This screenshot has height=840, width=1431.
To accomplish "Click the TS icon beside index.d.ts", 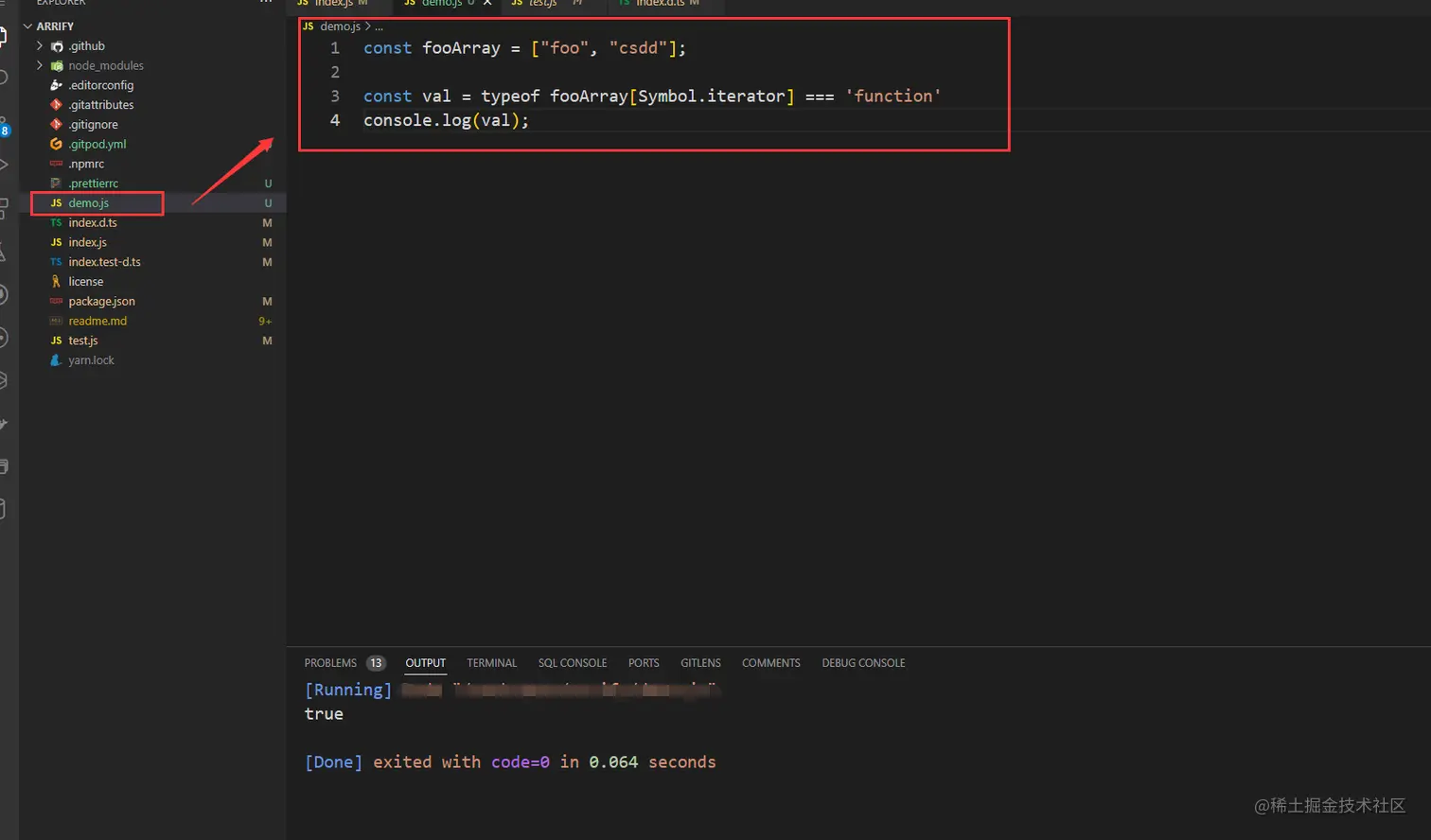I will tap(57, 223).
